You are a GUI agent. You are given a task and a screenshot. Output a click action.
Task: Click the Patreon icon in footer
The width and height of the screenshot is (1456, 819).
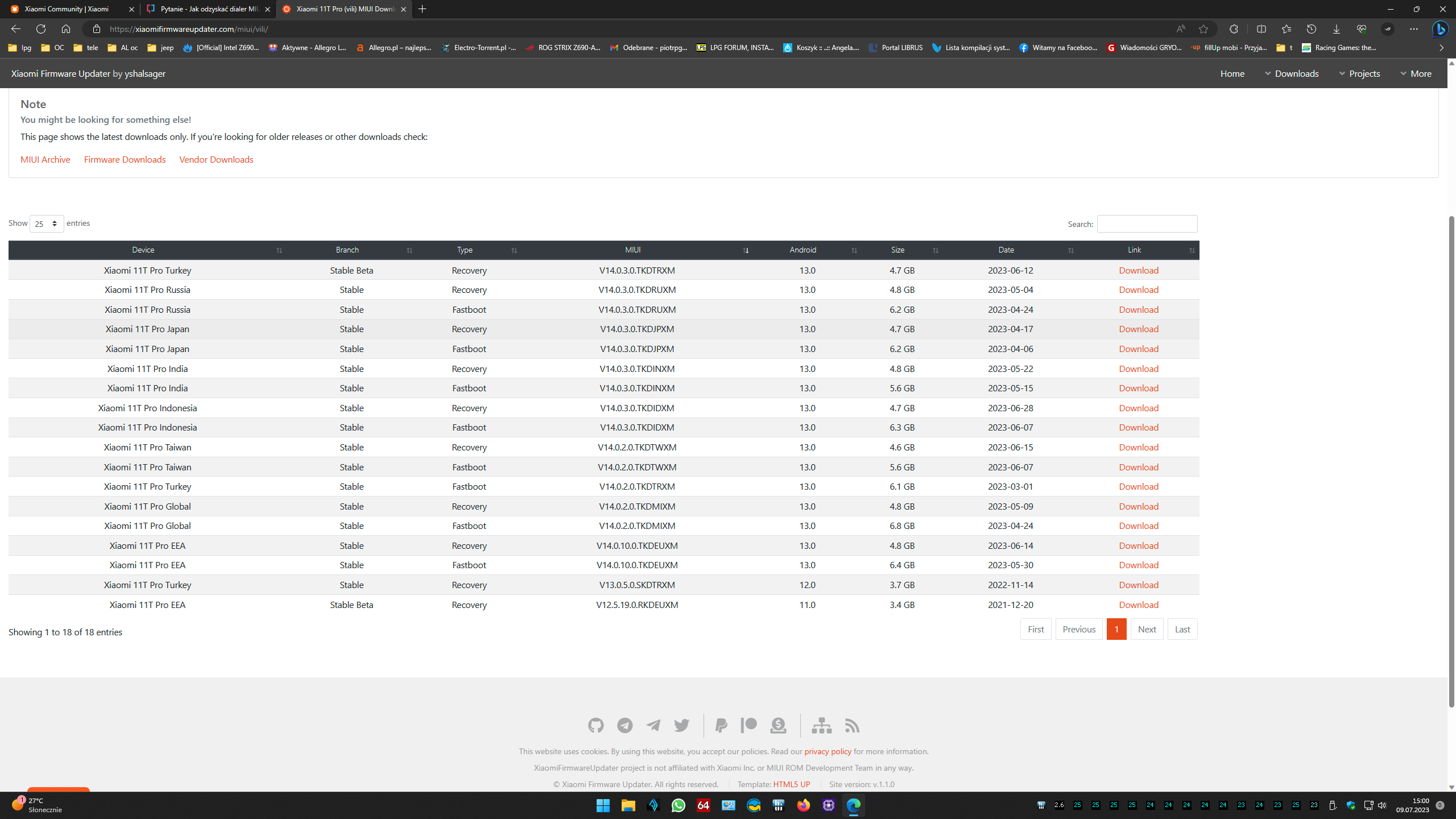748,725
